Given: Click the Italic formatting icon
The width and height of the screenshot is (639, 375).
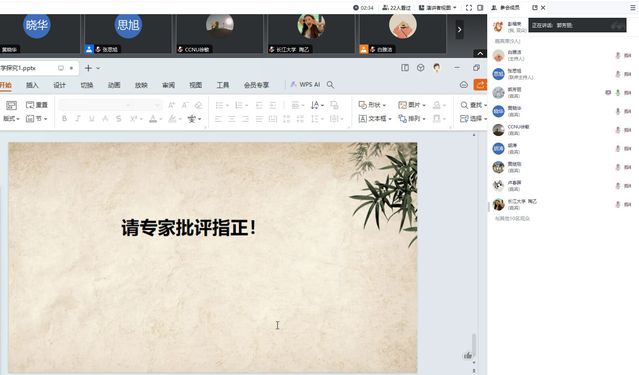Looking at the screenshot, I should pos(78,119).
